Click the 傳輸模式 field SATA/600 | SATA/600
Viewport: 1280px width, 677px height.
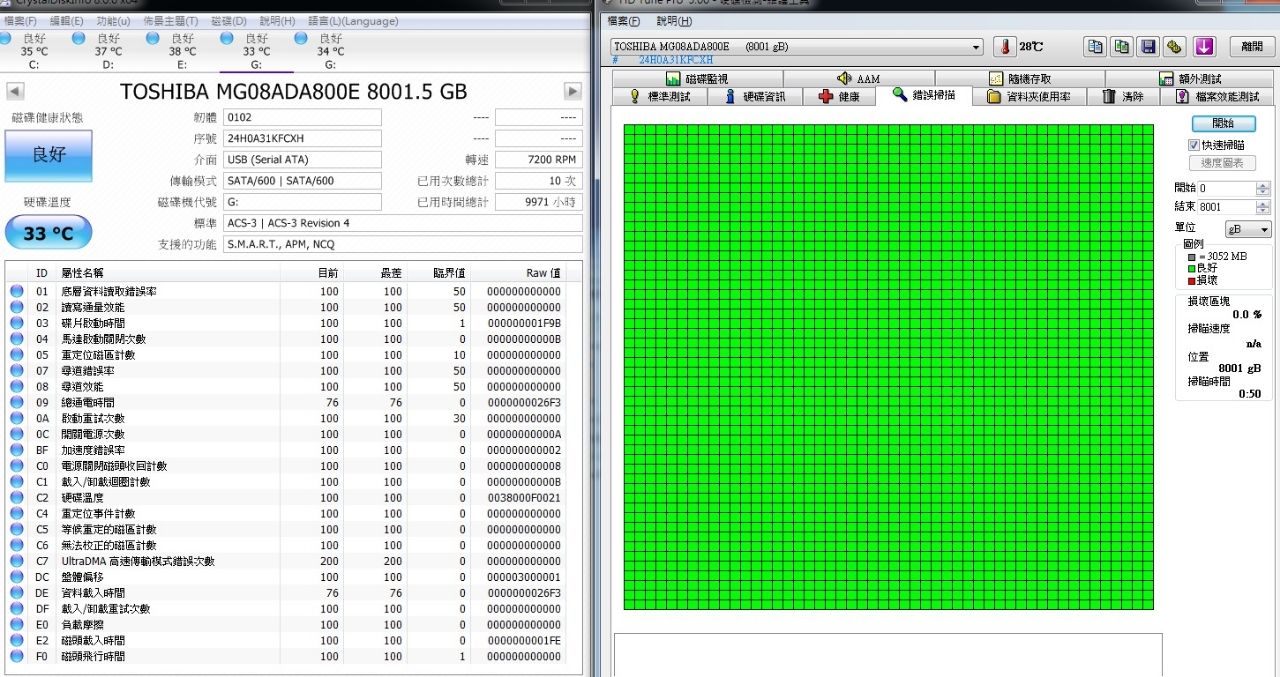[x=302, y=181]
